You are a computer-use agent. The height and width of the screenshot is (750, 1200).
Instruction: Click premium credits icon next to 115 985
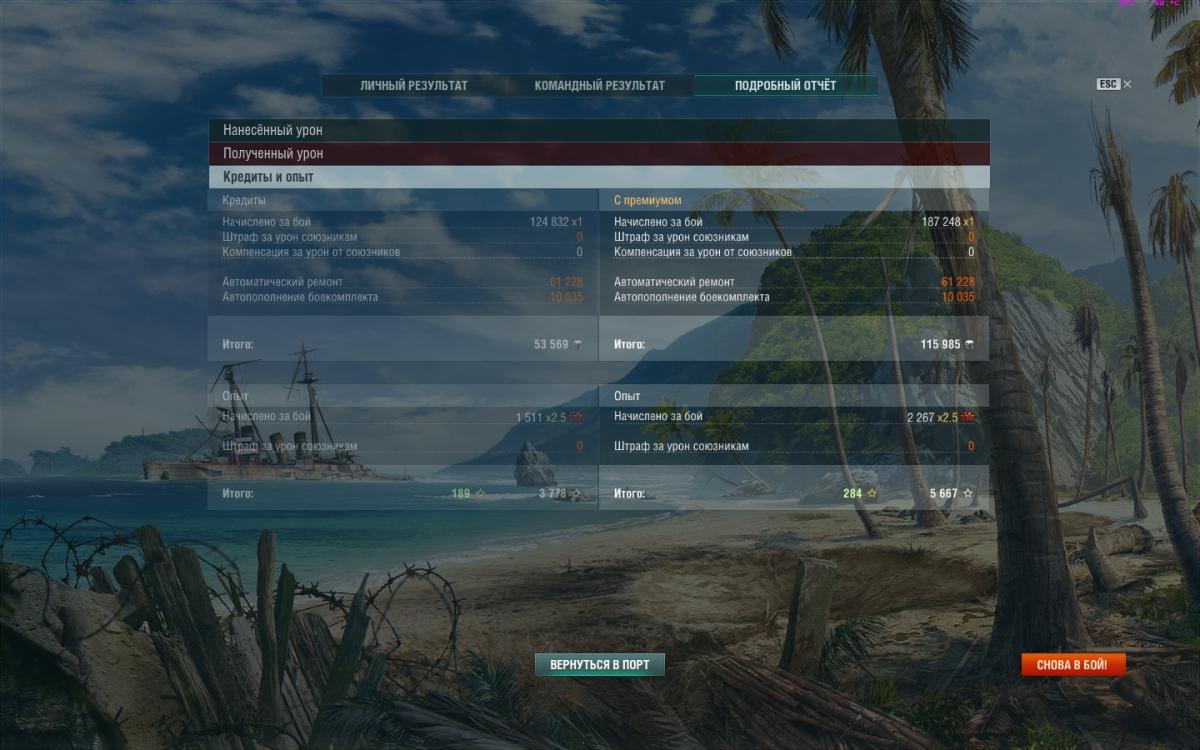pos(969,344)
